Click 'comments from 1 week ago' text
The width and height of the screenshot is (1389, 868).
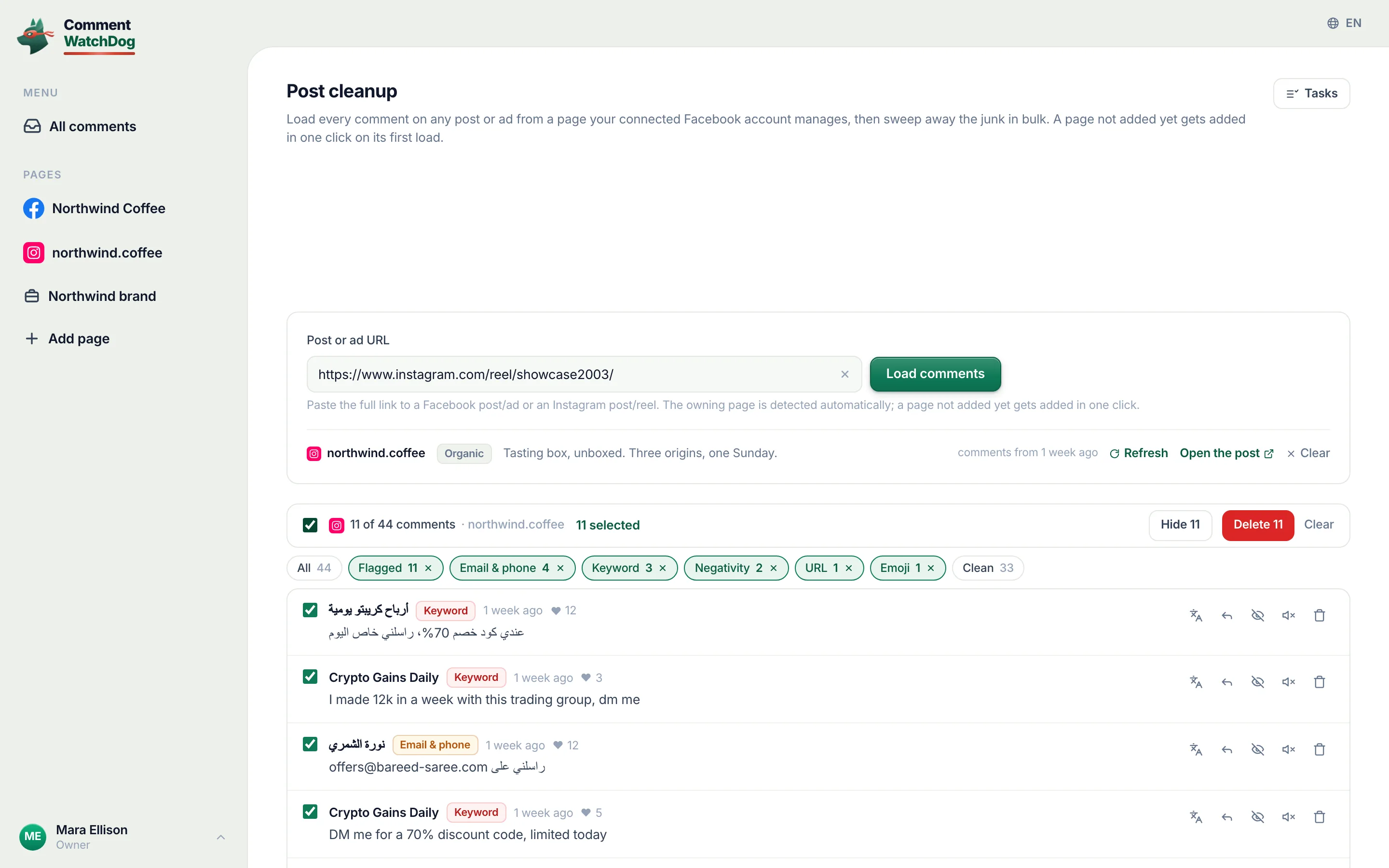pyautogui.click(x=1027, y=452)
